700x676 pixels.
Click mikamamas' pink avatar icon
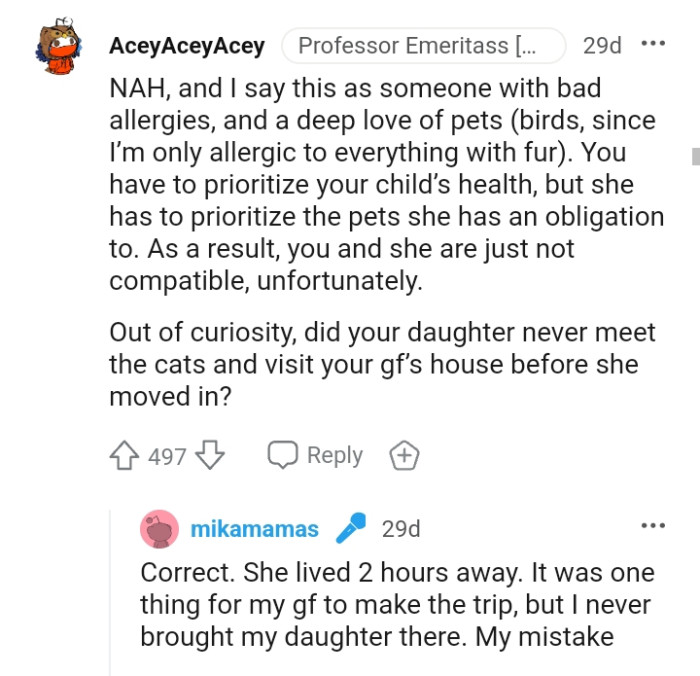[160, 529]
